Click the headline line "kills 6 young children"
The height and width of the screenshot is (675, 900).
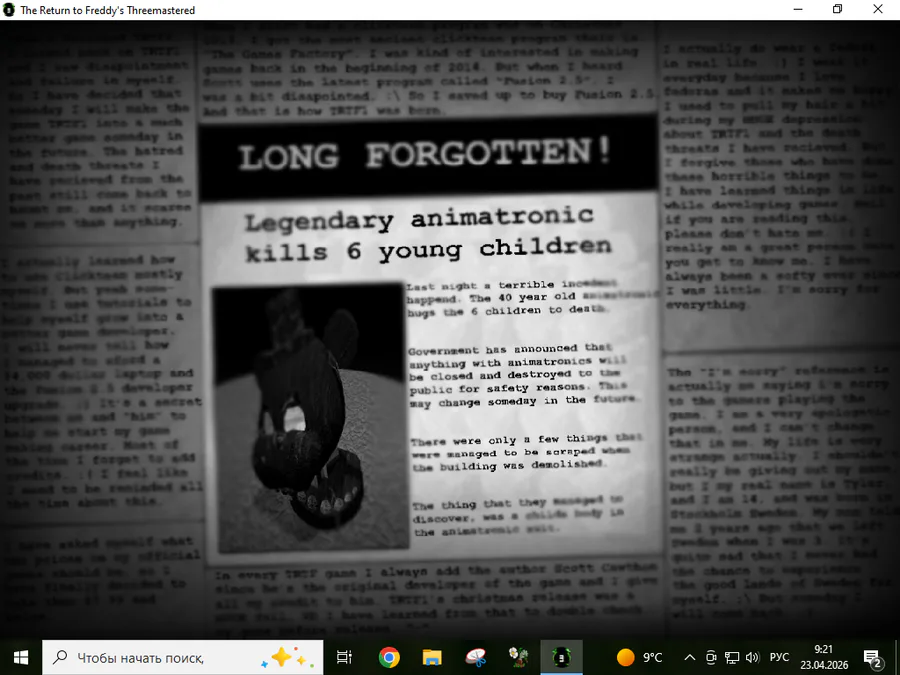click(428, 250)
